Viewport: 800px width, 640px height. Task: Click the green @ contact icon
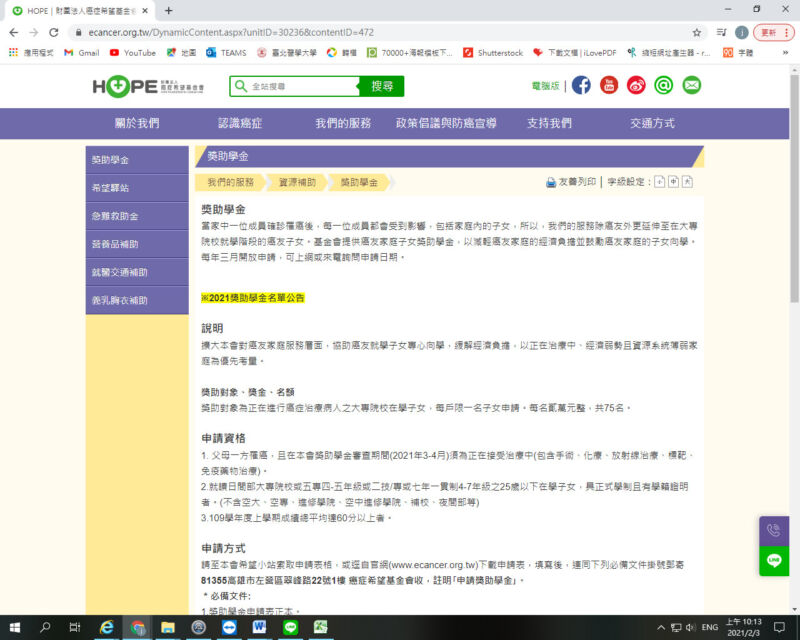[663, 86]
